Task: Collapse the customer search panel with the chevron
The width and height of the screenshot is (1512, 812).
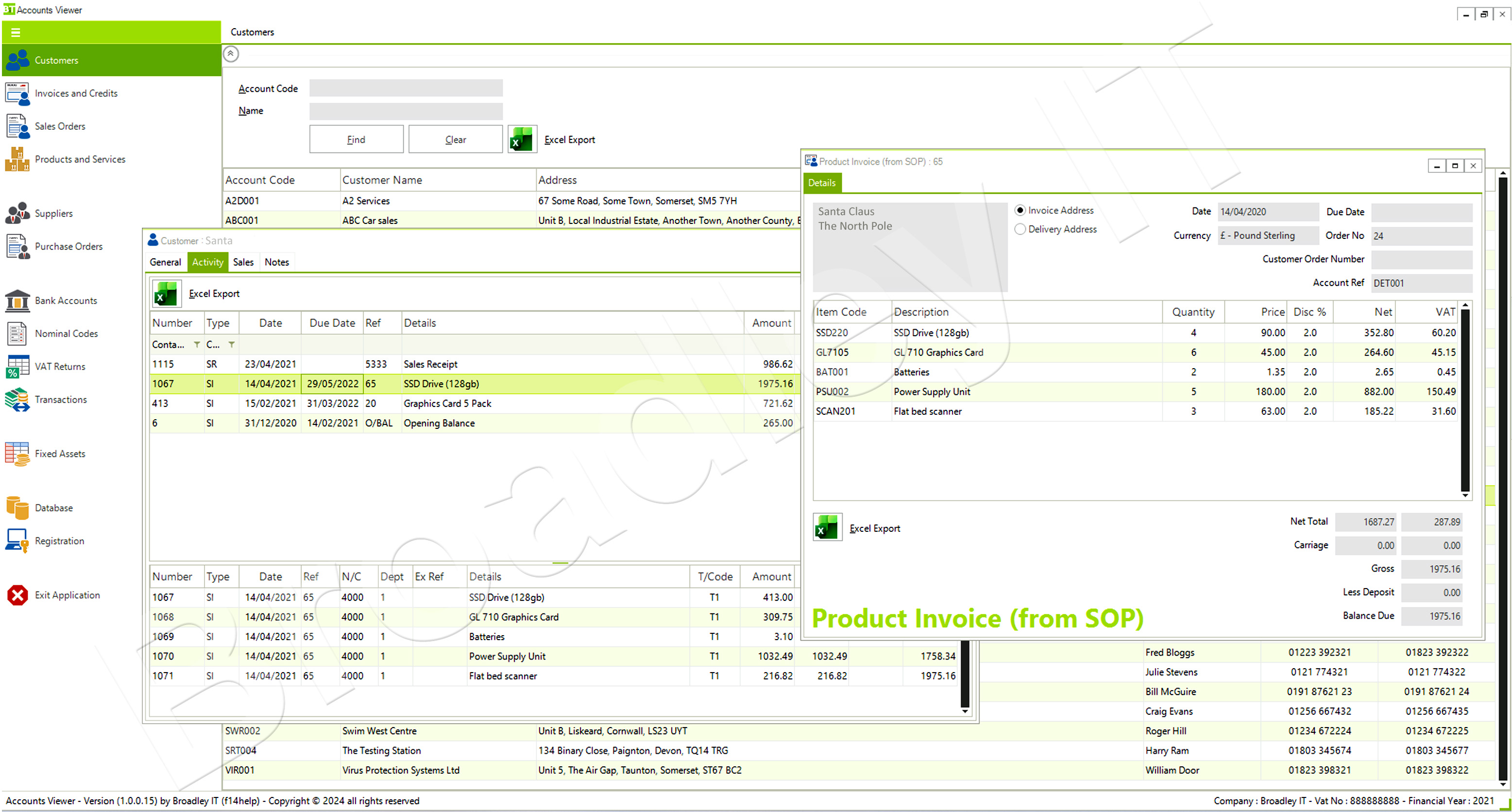Action: coord(231,53)
